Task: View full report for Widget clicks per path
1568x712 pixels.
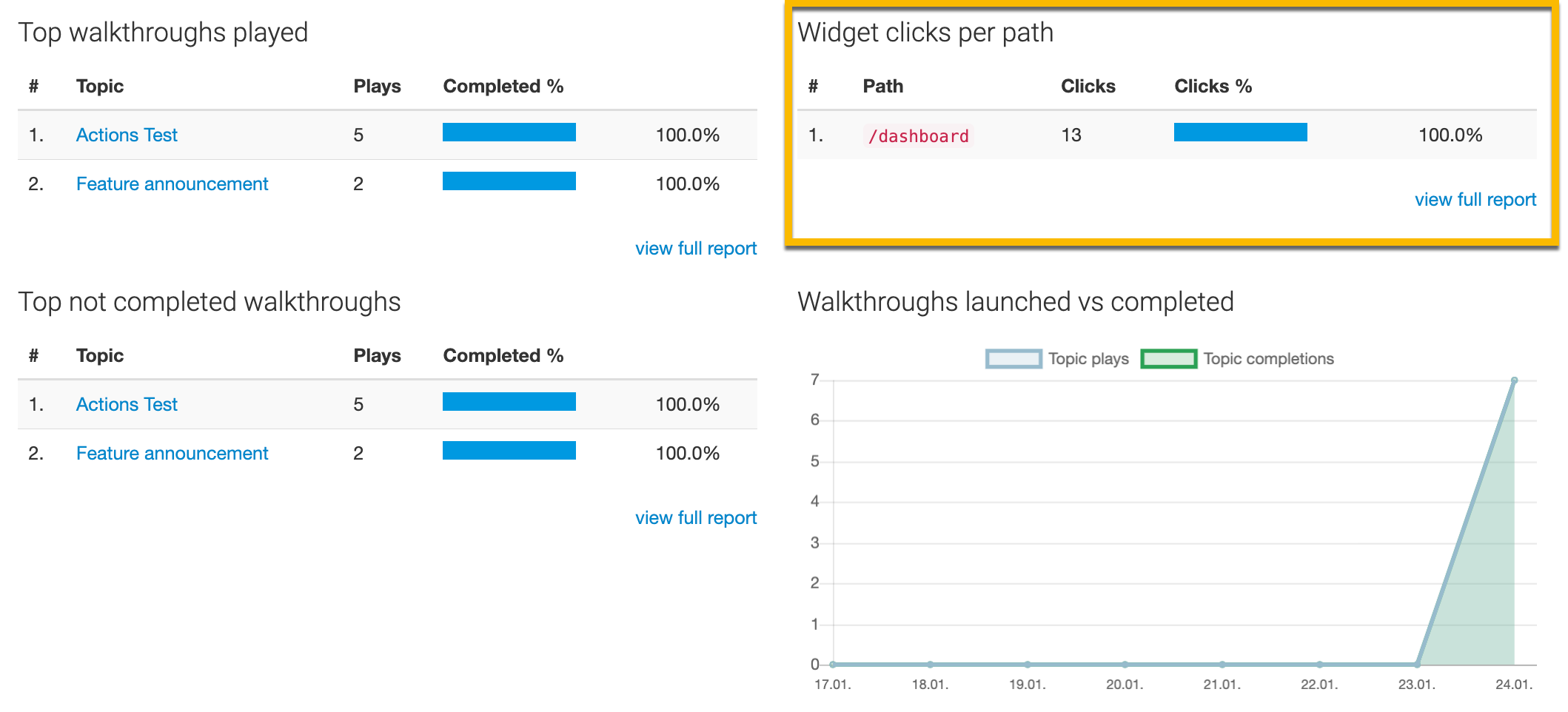Action: point(1475,199)
